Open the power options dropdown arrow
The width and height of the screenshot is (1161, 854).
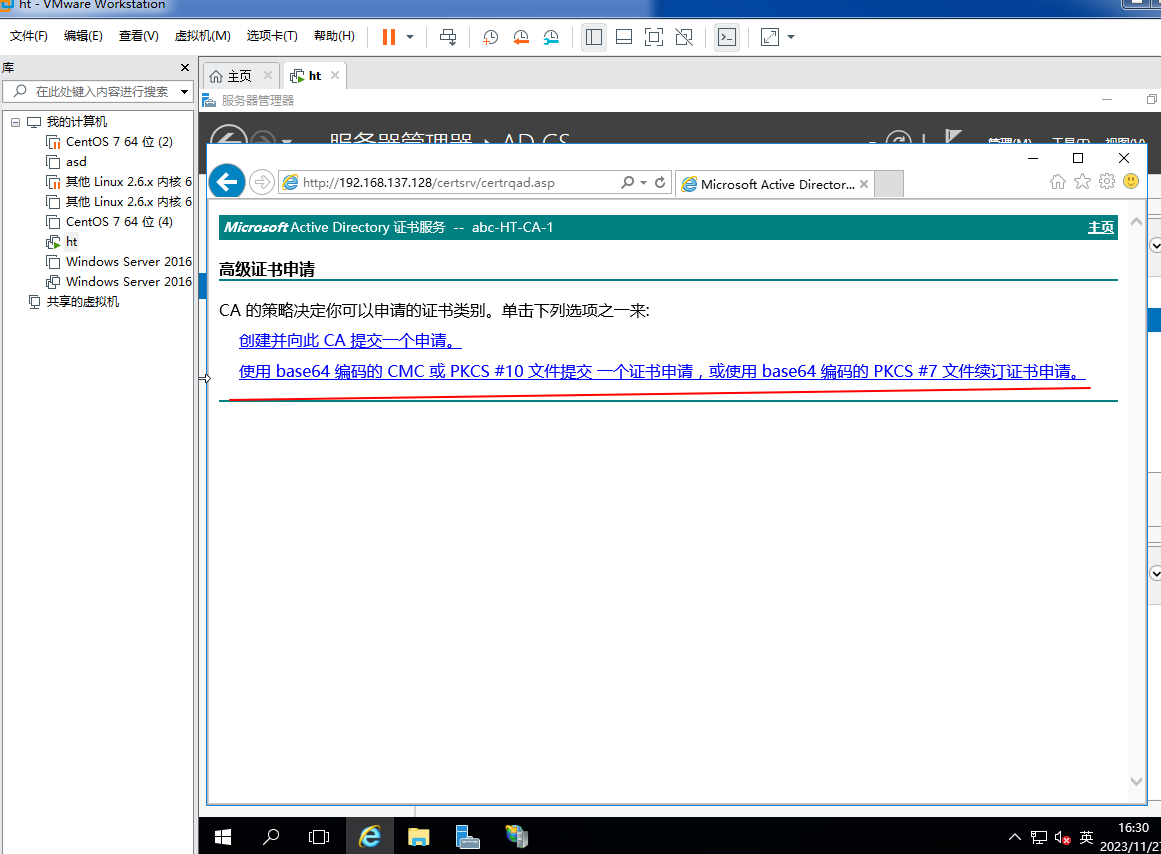click(409, 37)
